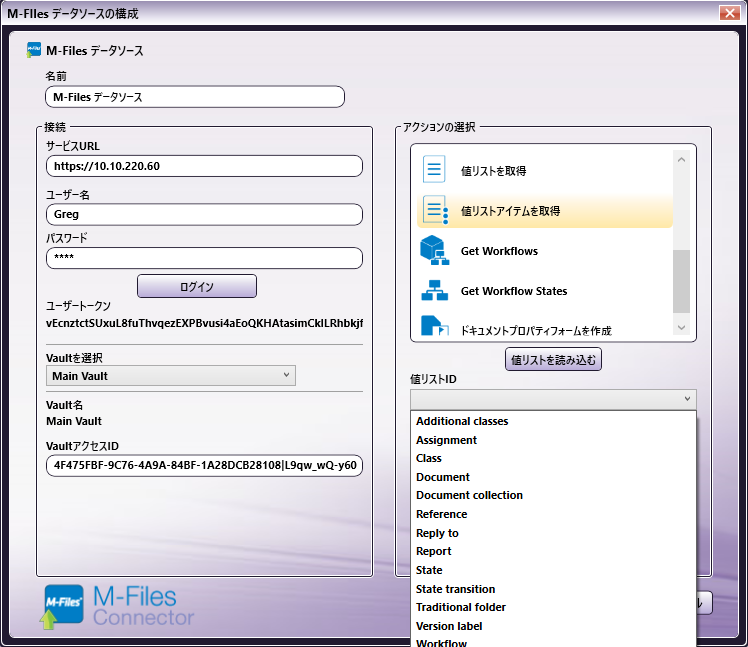Click the Get Workflows cube icon
Screen dimensions: 748x647
coord(434,250)
